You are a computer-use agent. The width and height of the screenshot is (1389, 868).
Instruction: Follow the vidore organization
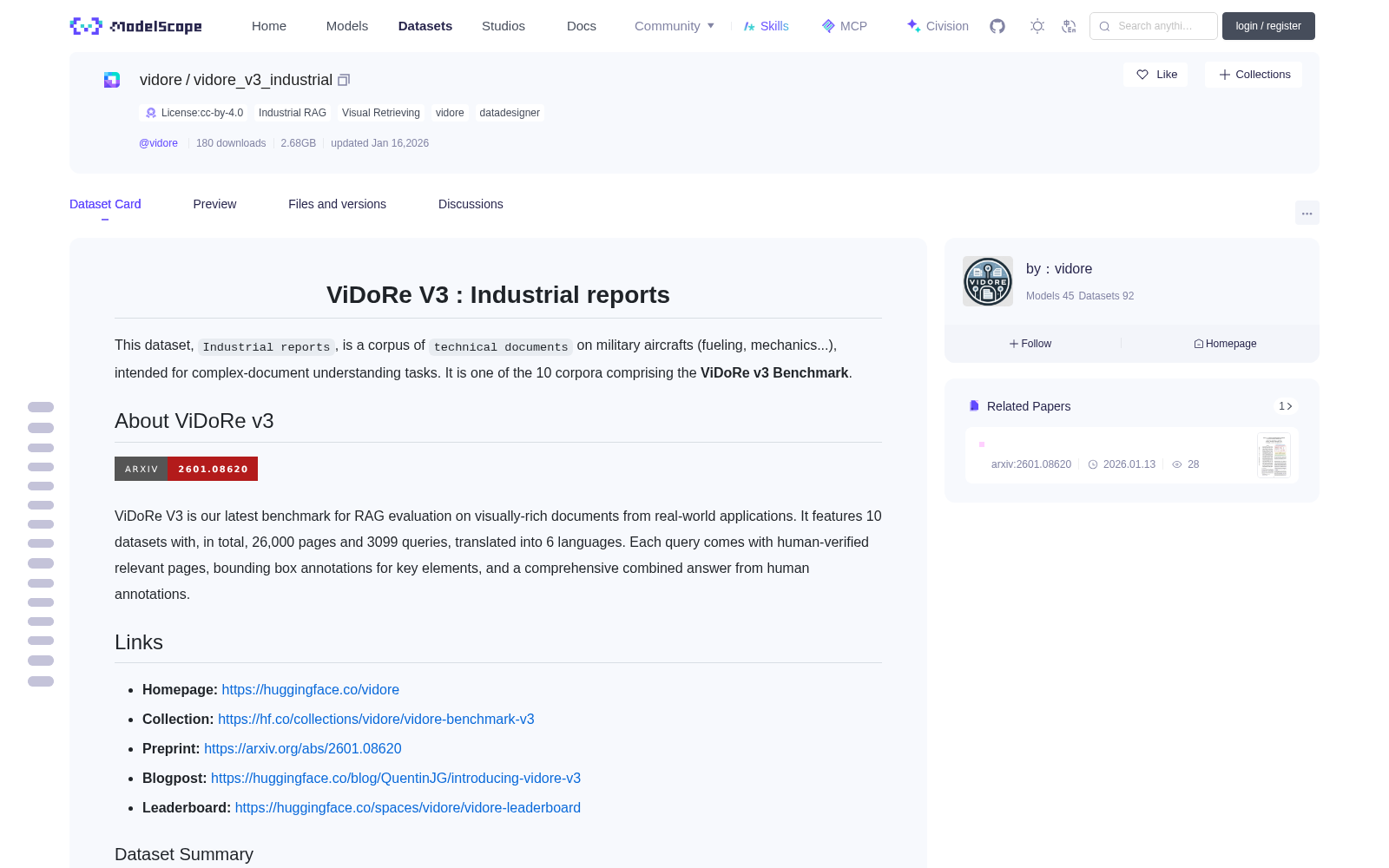click(1030, 344)
